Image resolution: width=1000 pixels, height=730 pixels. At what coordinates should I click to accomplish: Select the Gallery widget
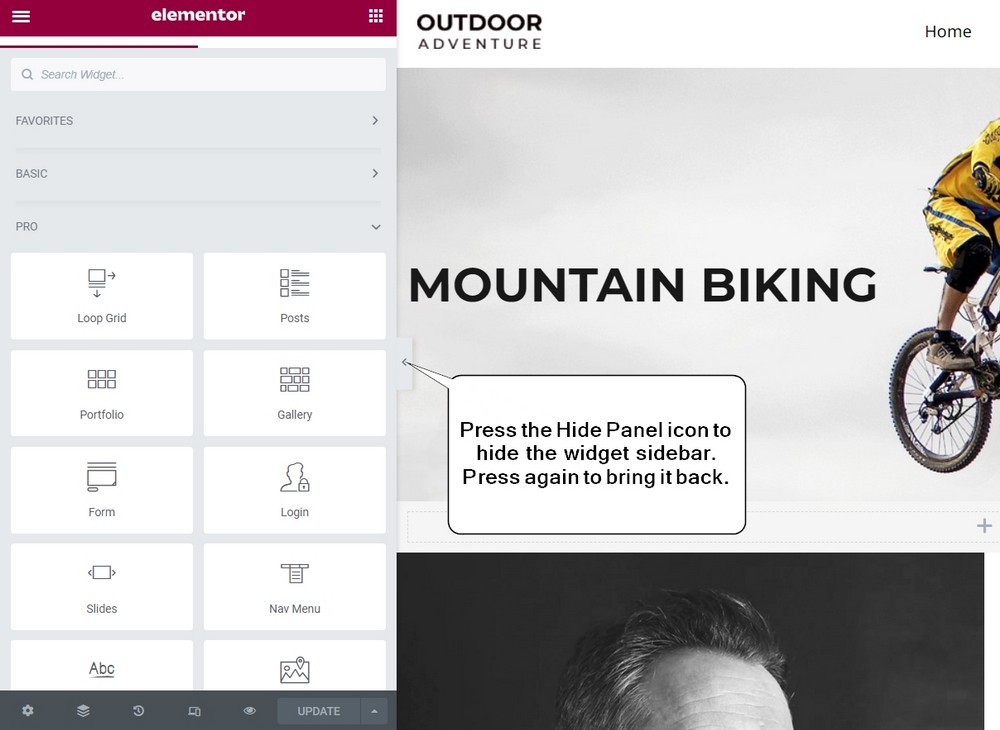[x=294, y=393]
